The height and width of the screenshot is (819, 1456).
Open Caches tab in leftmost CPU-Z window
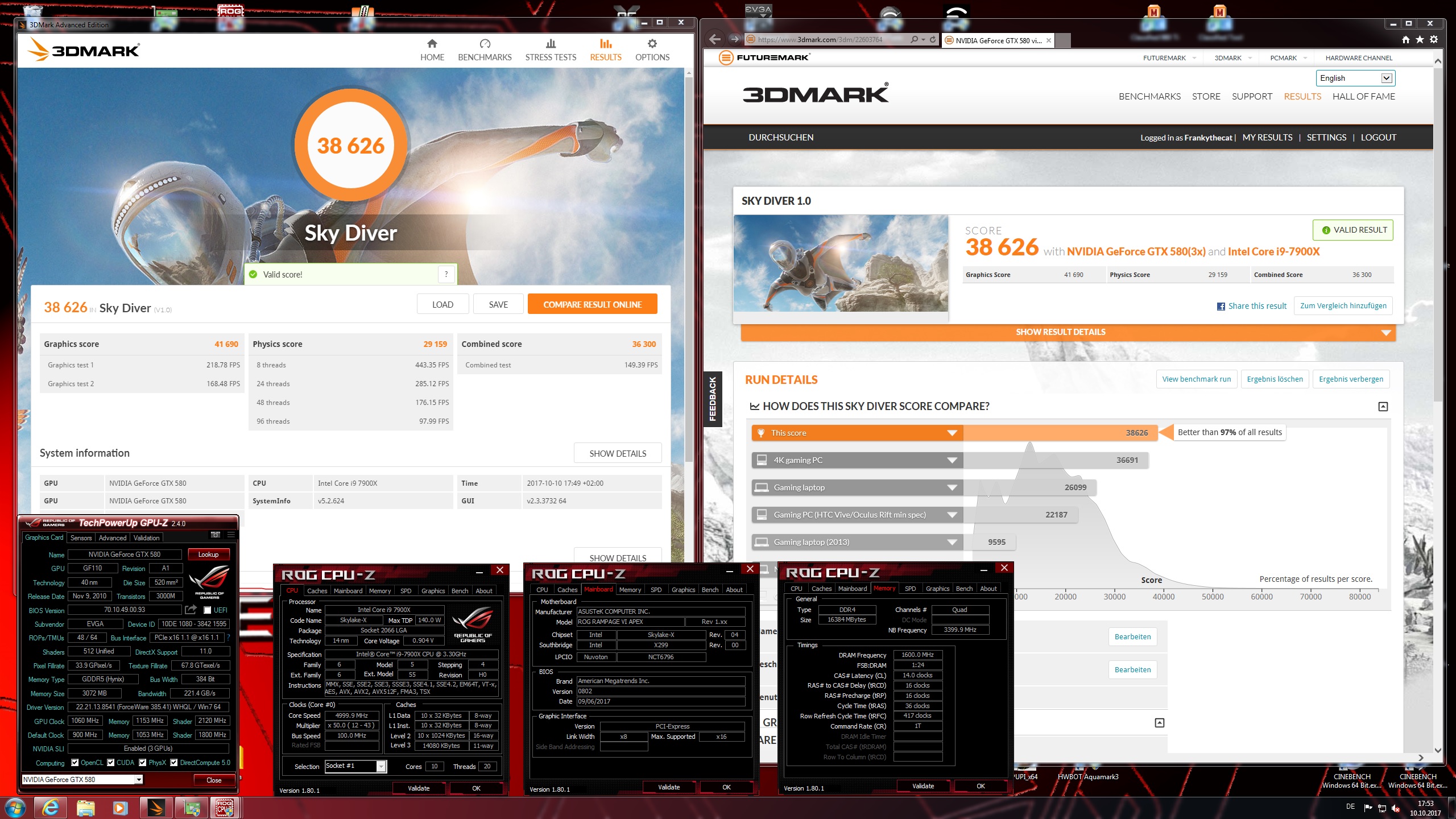point(317,591)
